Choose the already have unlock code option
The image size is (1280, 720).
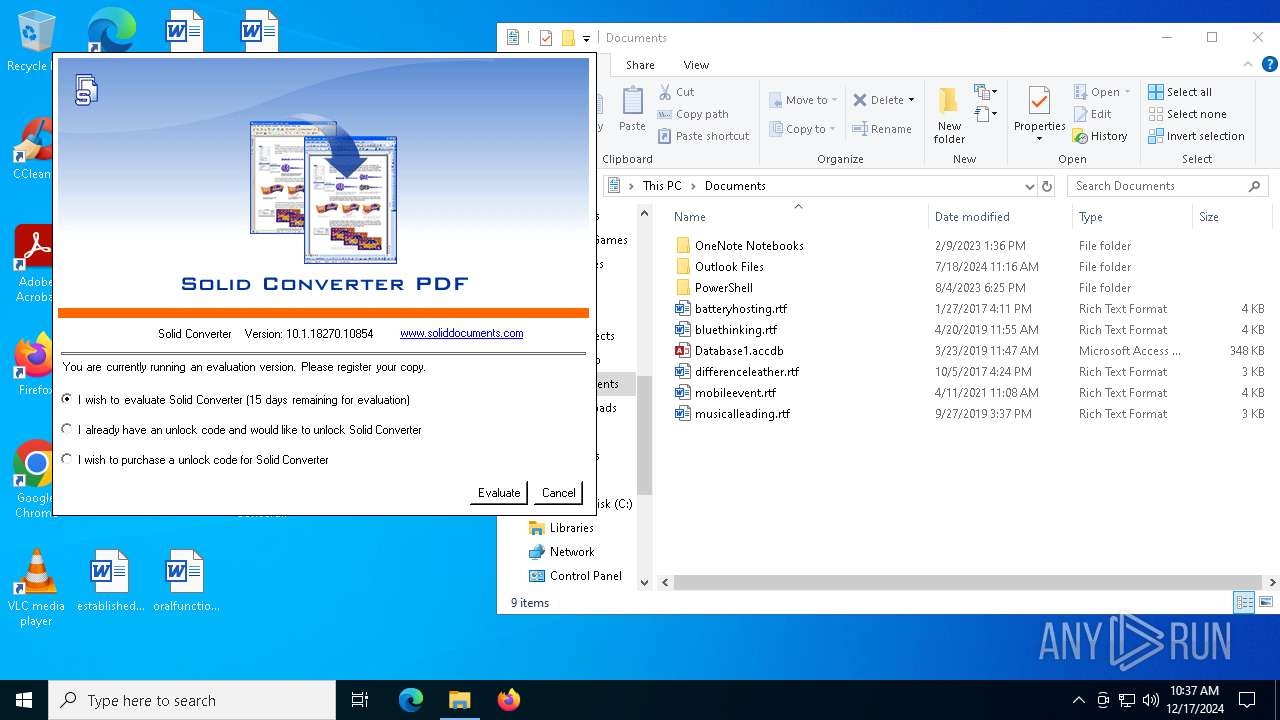67,429
